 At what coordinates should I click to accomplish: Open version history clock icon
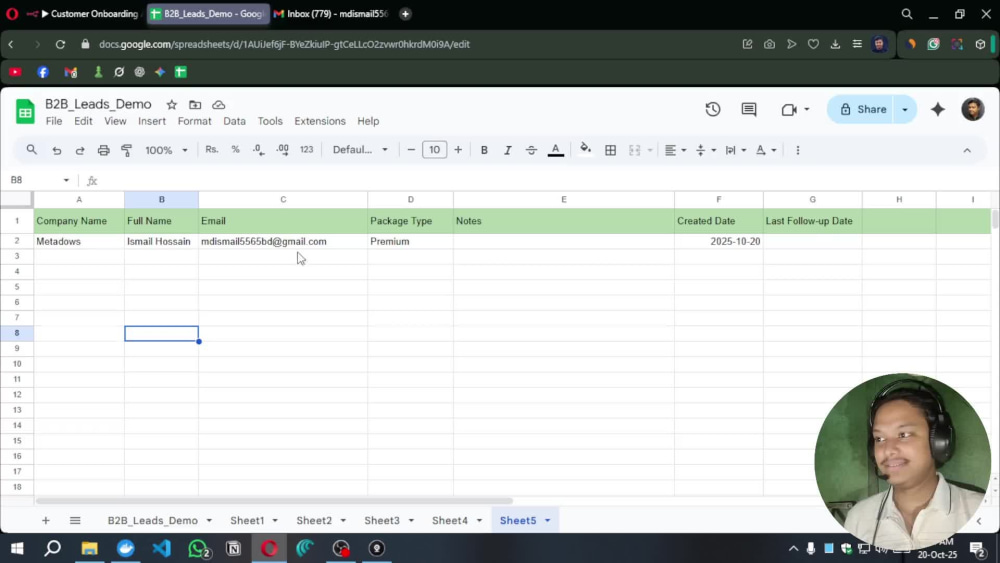pyautogui.click(x=712, y=110)
